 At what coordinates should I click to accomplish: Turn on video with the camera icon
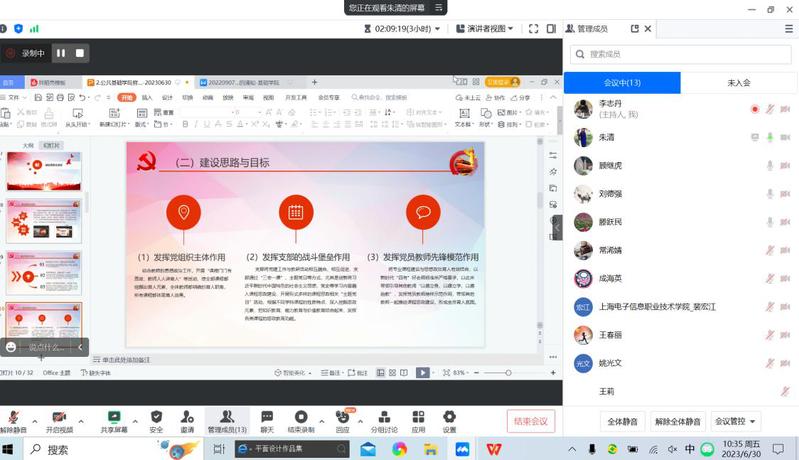[59, 416]
